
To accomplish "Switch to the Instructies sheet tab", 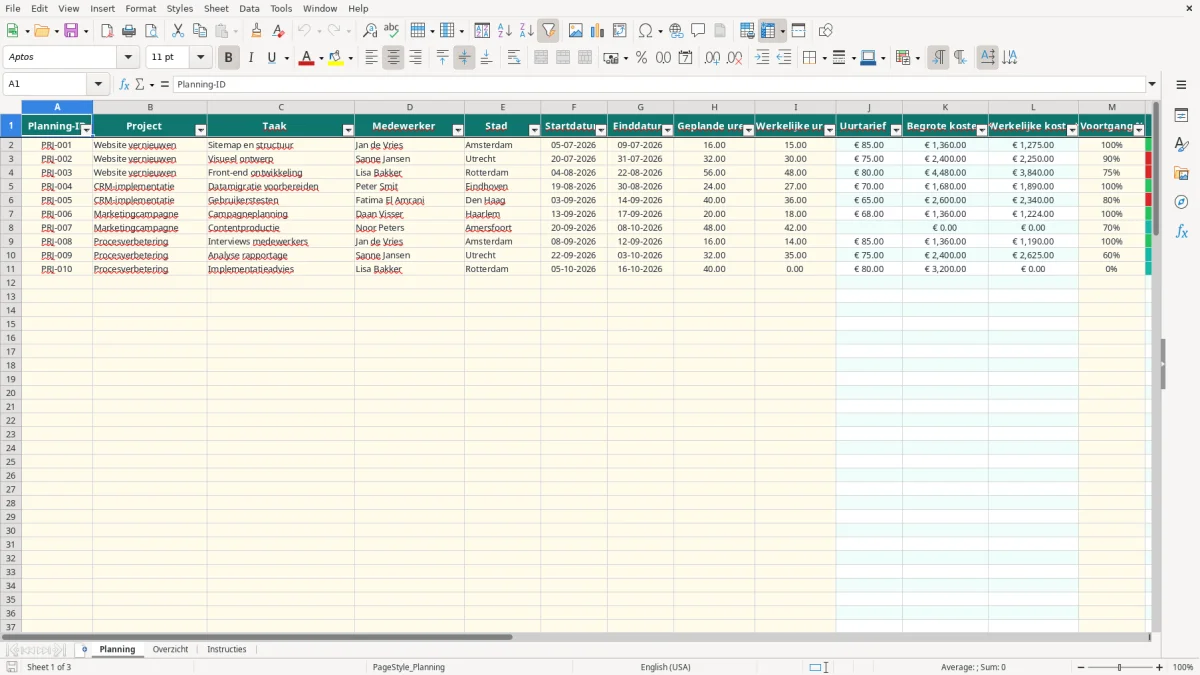I will click(x=227, y=649).
